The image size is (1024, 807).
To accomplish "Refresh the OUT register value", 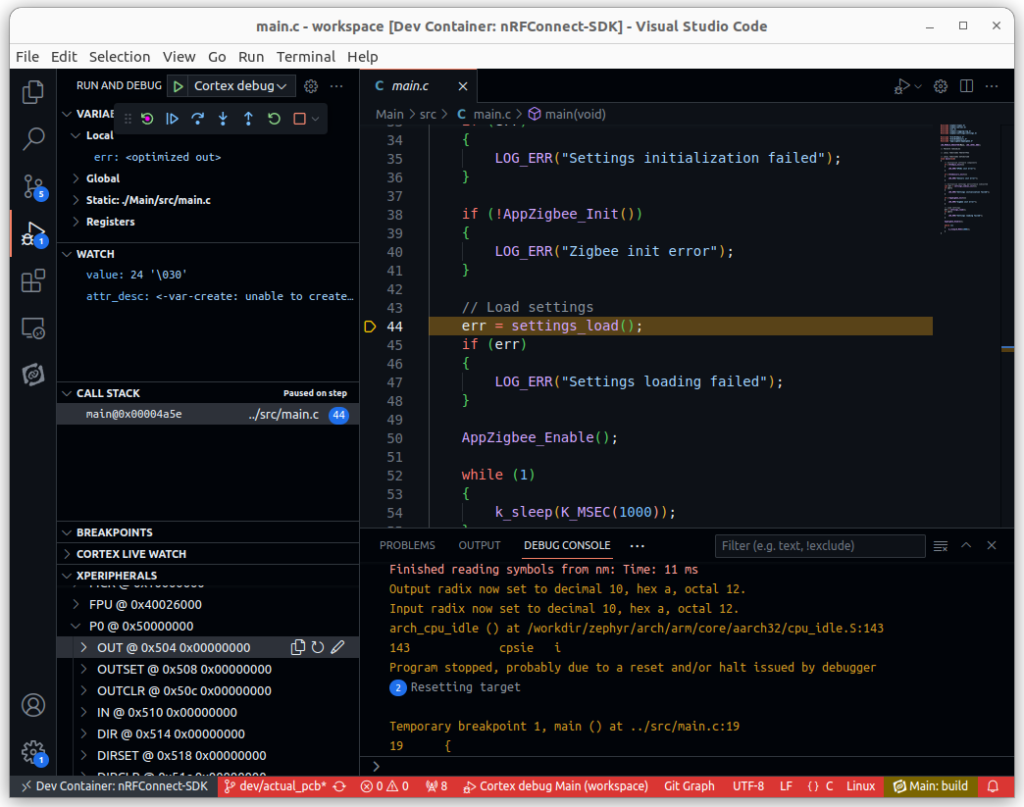I will pos(317,647).
